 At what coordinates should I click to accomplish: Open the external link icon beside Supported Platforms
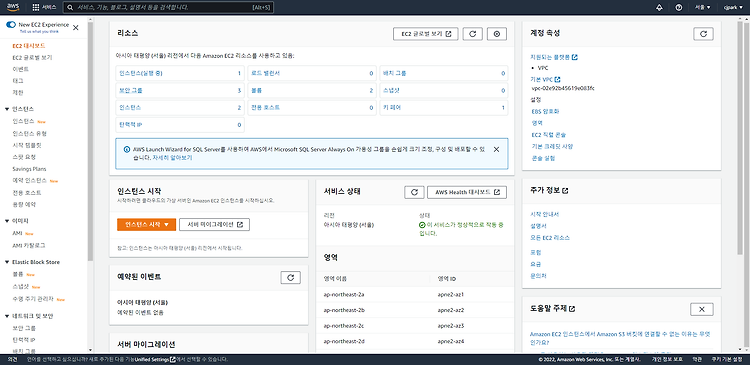[x=574, y=57]
